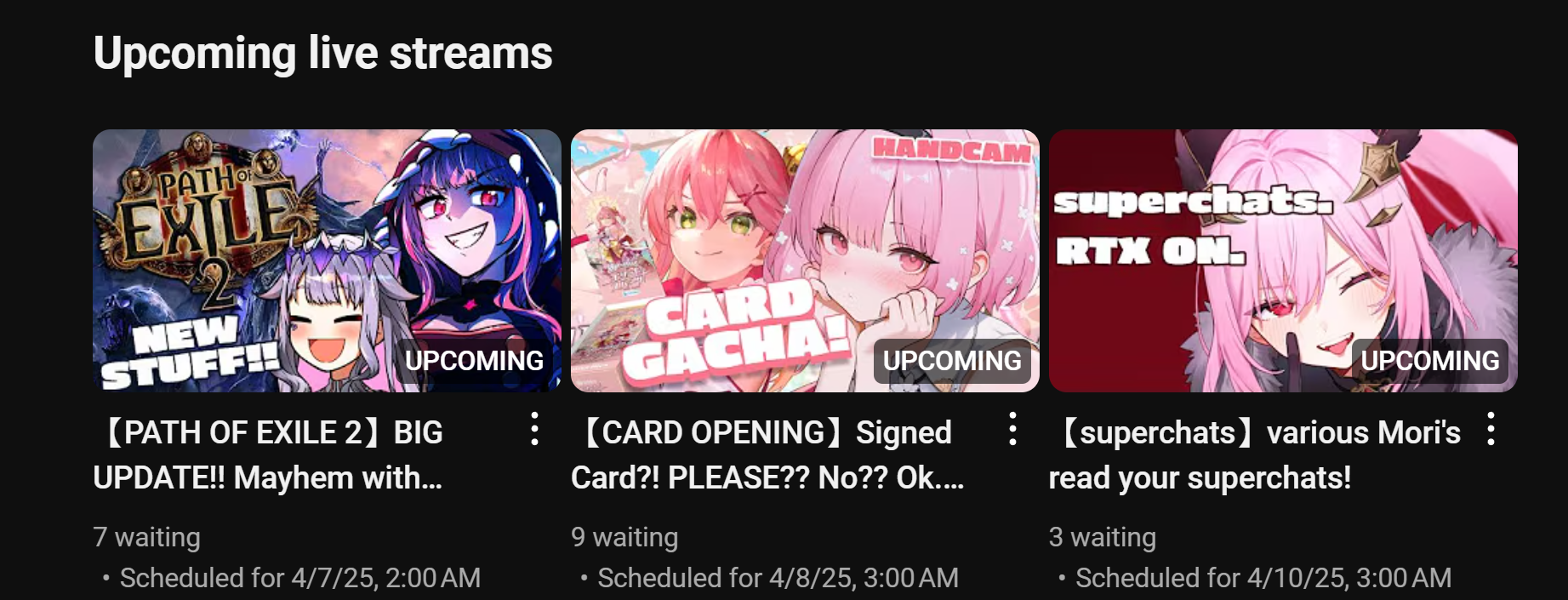Open options menu for Path of Exile 2 stream

(x=534, y=429)
